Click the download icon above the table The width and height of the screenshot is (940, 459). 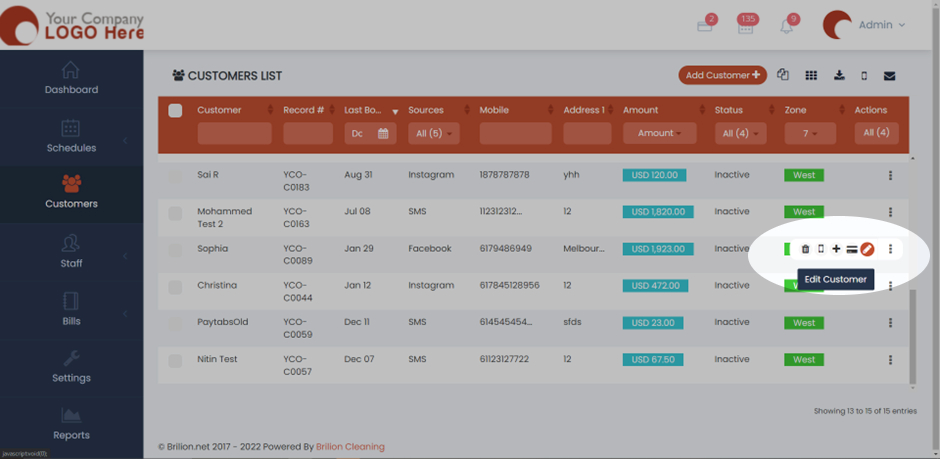point(839,76)
